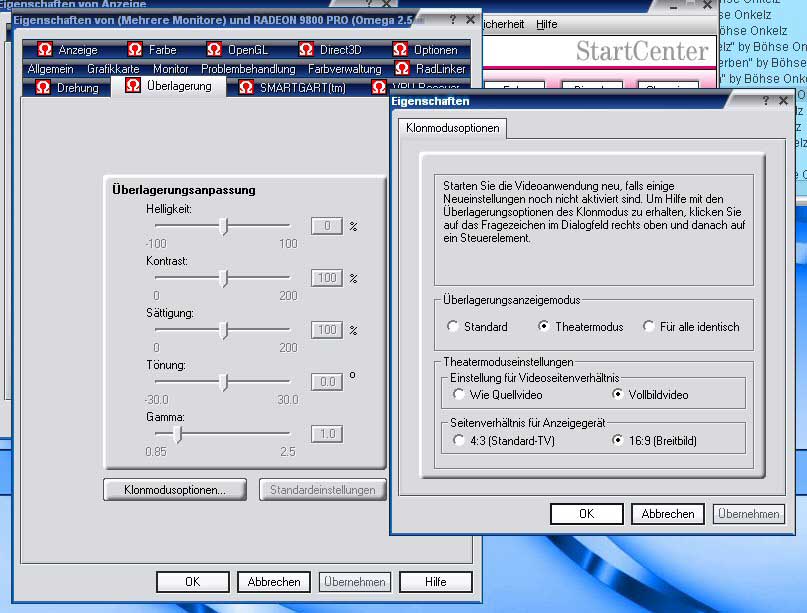
Task: Click the Helligkeit value field
Action: pos(327,226)
